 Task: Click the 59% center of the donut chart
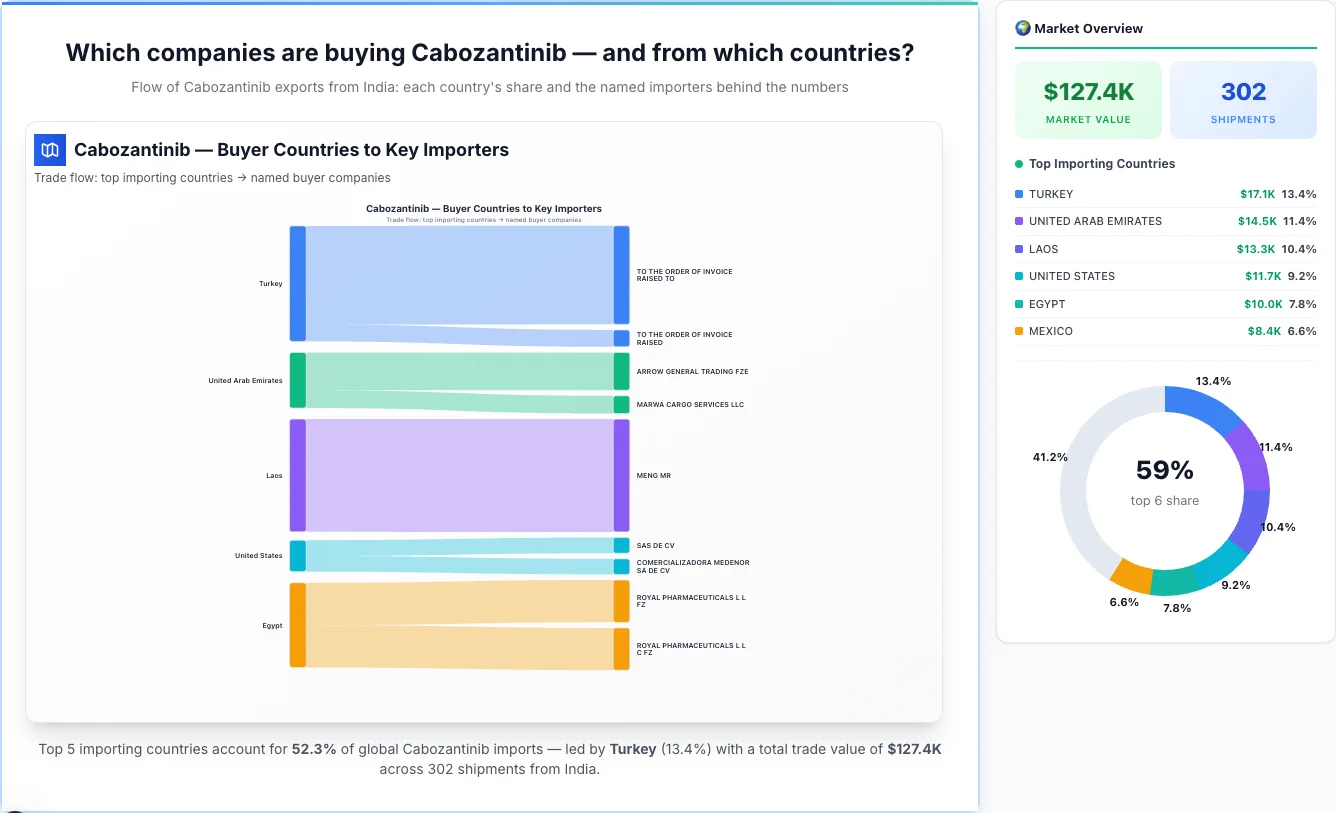tap(1165, 469)
